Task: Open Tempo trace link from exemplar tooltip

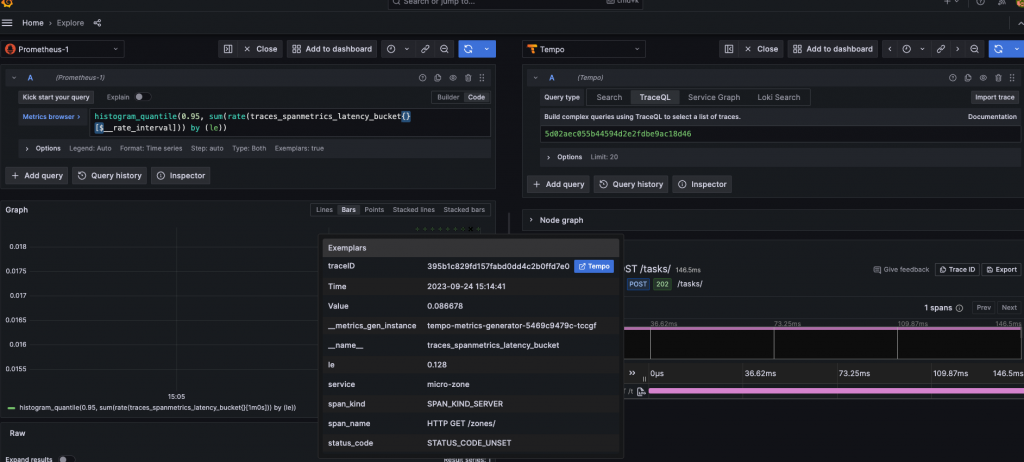Action: point(594,266)
